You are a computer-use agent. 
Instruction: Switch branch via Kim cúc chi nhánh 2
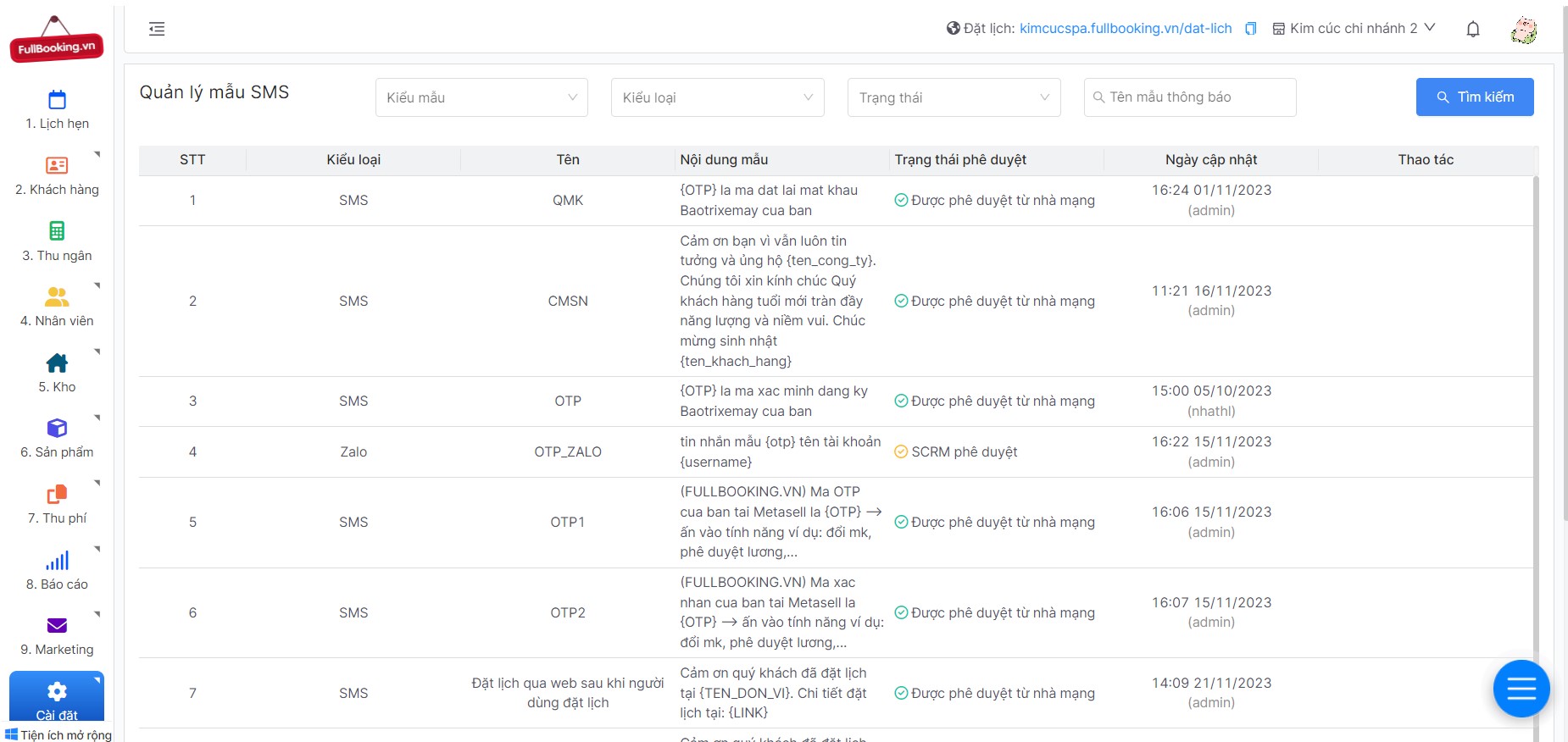point(1354,29)
